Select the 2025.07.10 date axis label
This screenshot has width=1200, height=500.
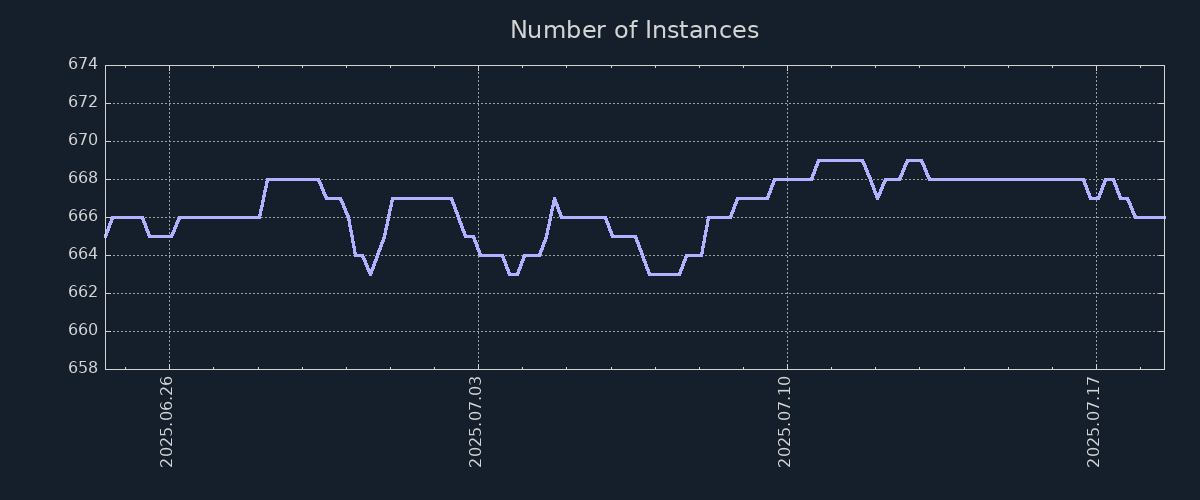(x=785, y=421)
